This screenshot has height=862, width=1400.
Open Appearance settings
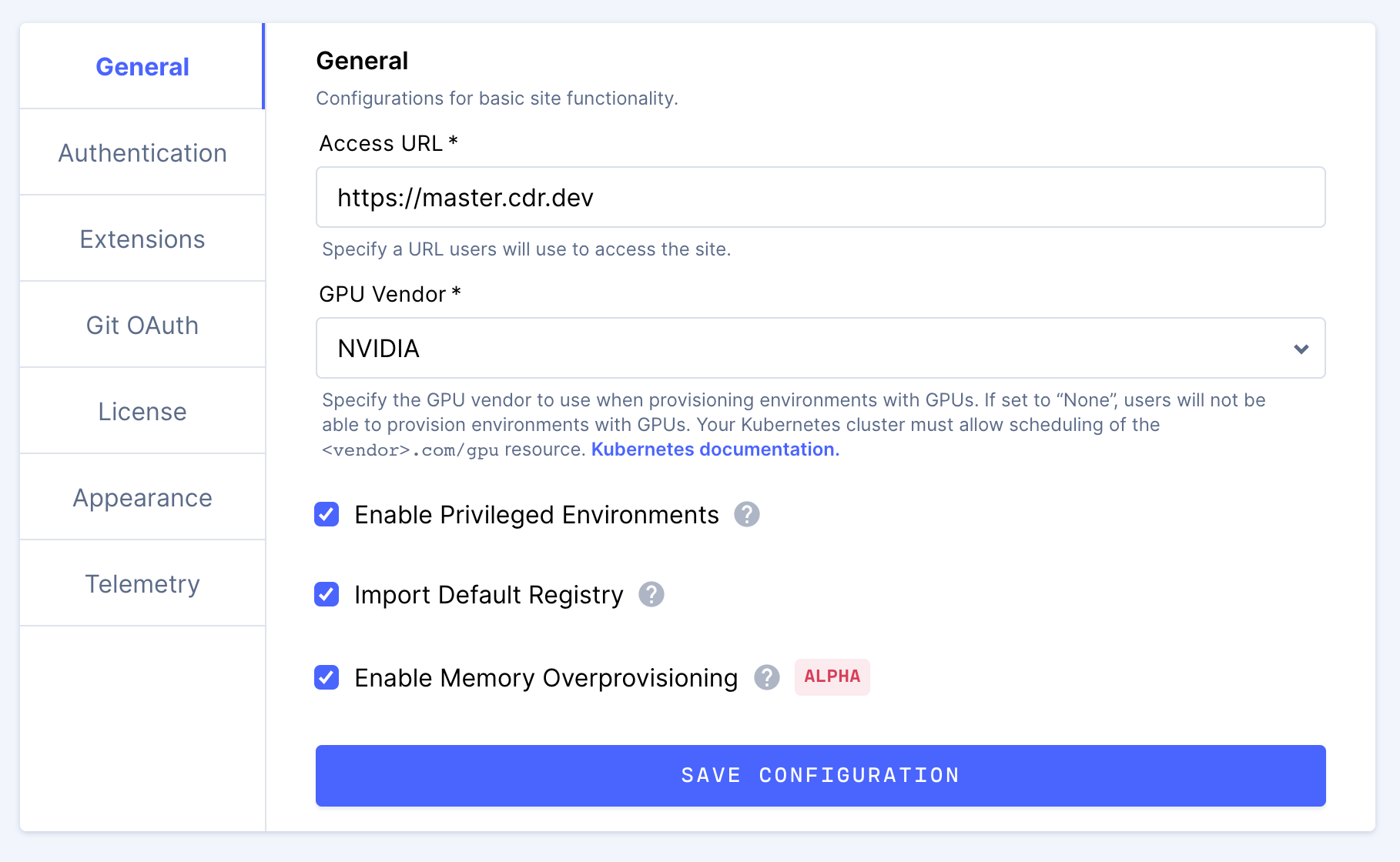coord(142,497)
